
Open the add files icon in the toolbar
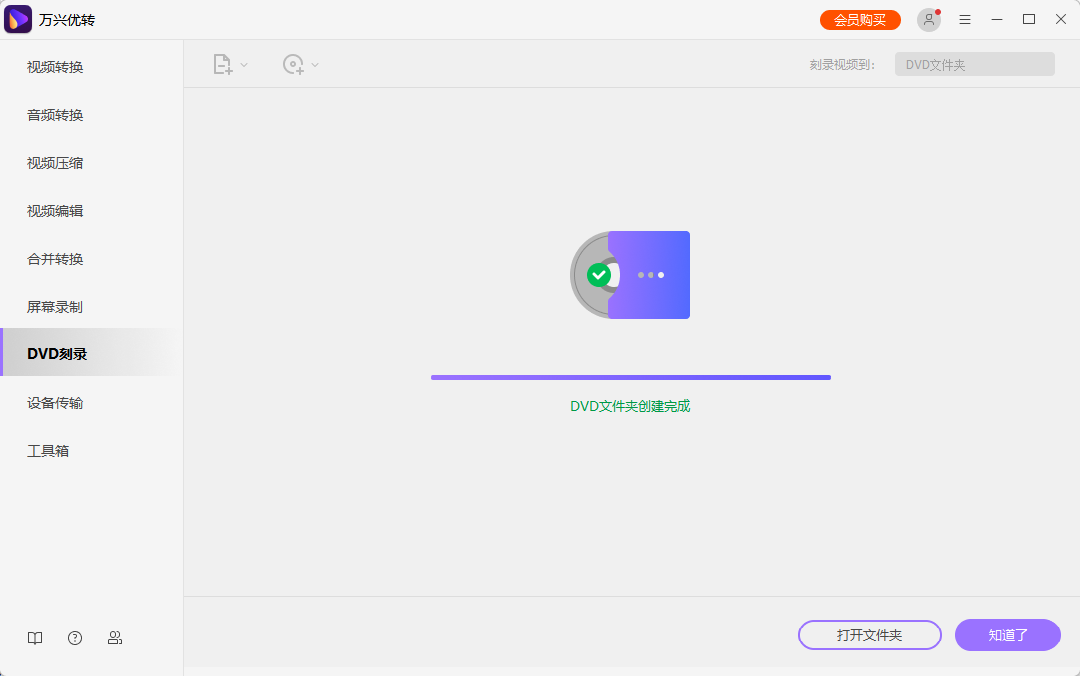[222, 63]
